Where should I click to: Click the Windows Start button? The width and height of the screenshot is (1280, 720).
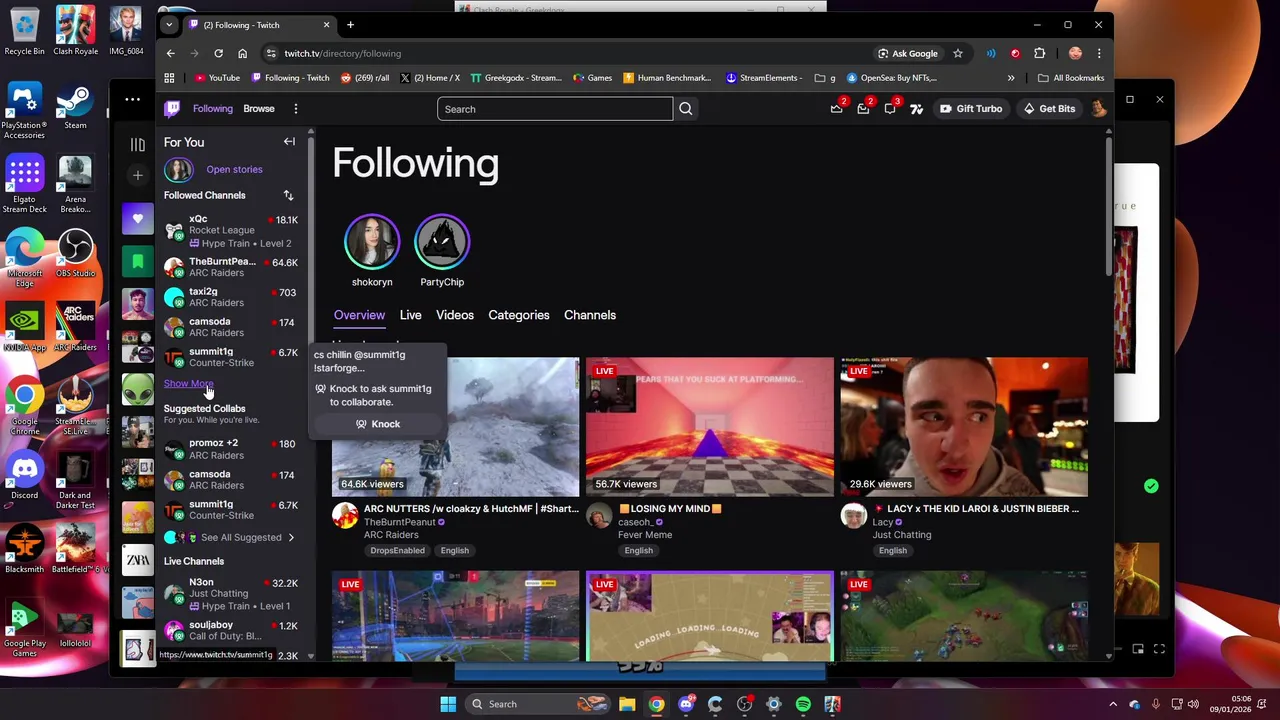[448, 704]
